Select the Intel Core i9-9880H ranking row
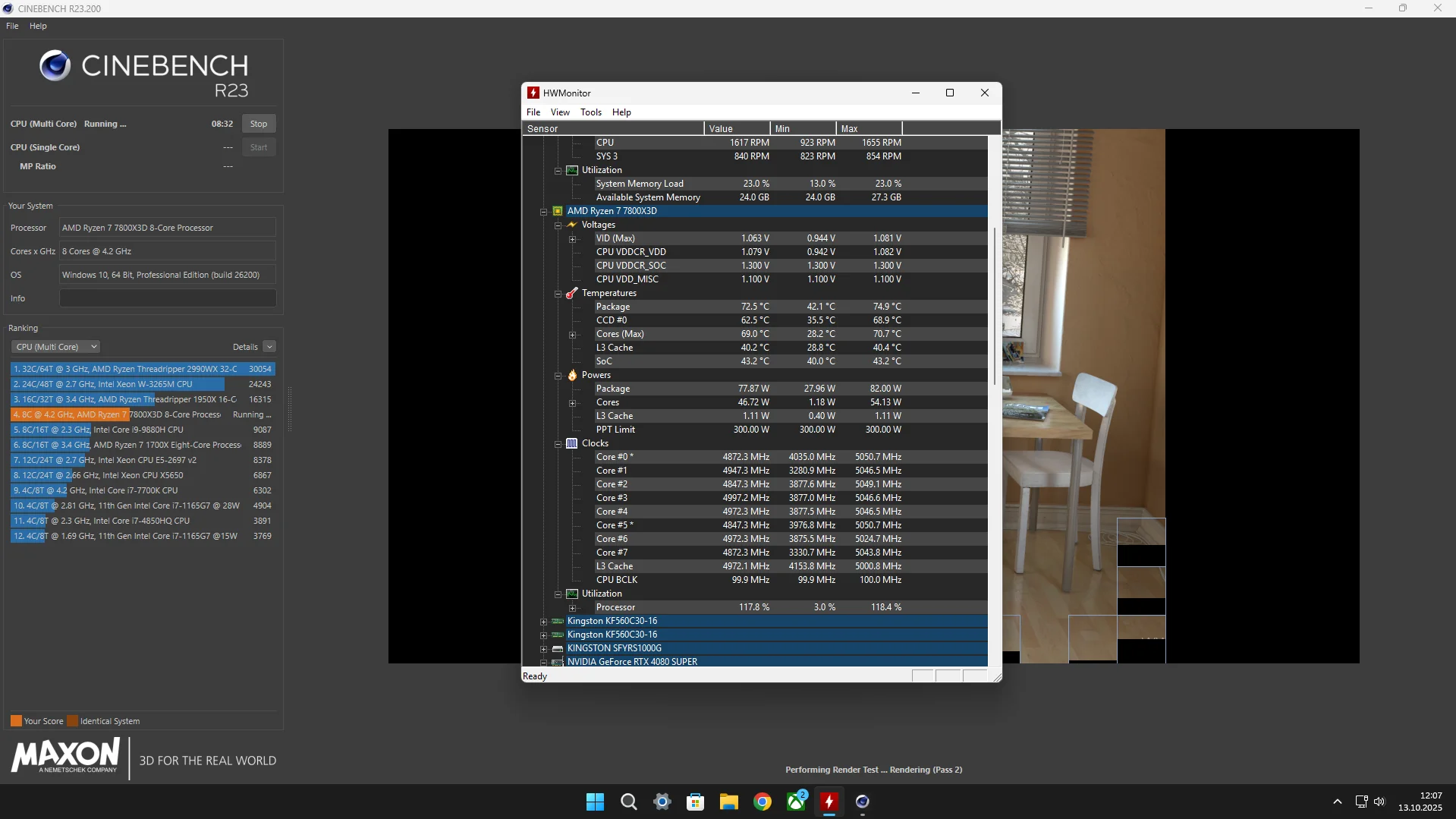Image resolution: width=1456 pixels, height=819 pixels. (x=143, y=430)
